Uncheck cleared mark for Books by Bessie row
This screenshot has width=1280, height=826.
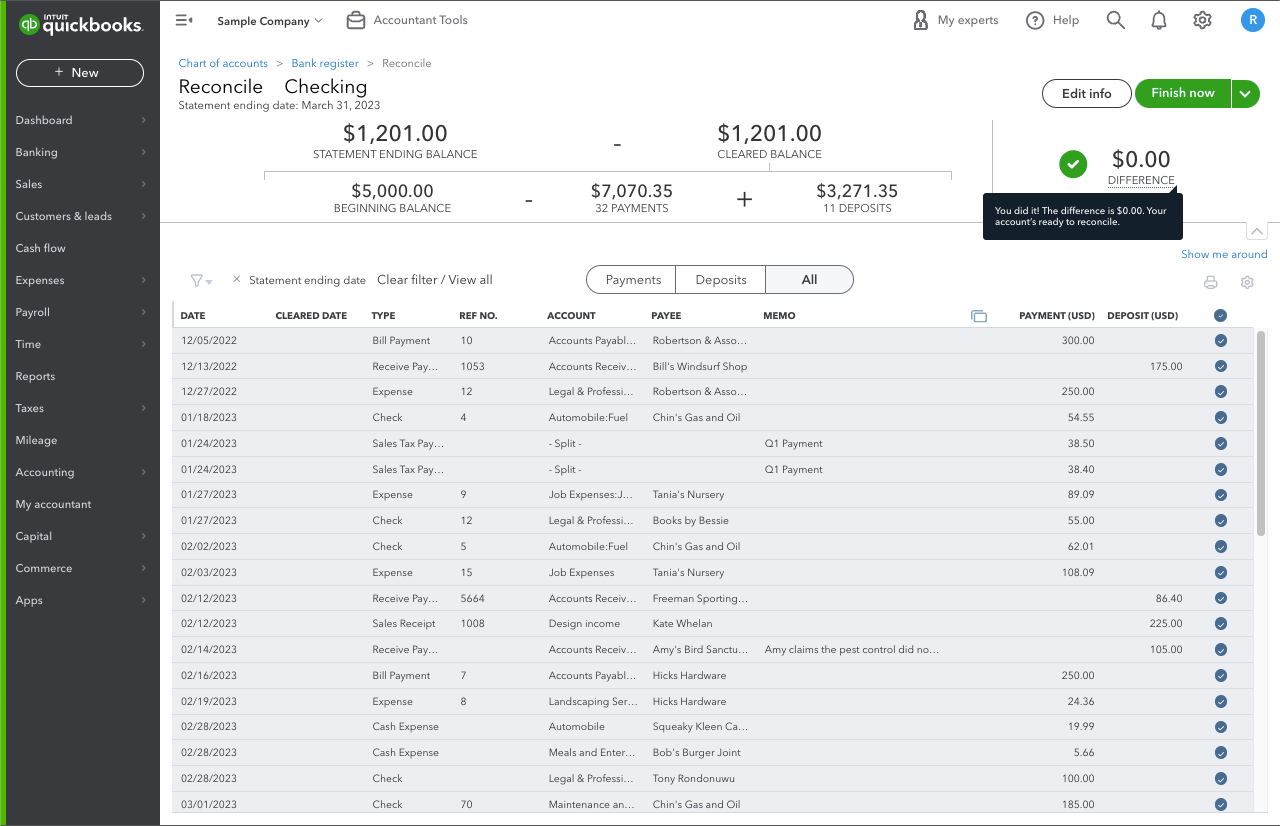[x=1220, y=521]
